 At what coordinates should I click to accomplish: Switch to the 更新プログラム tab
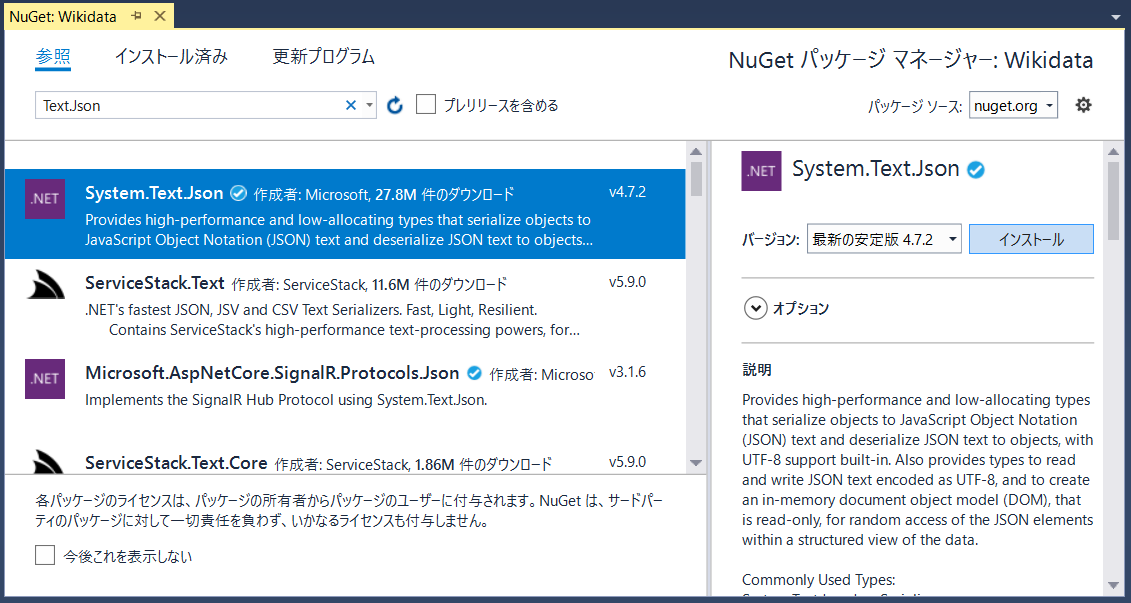pos(324,56)
